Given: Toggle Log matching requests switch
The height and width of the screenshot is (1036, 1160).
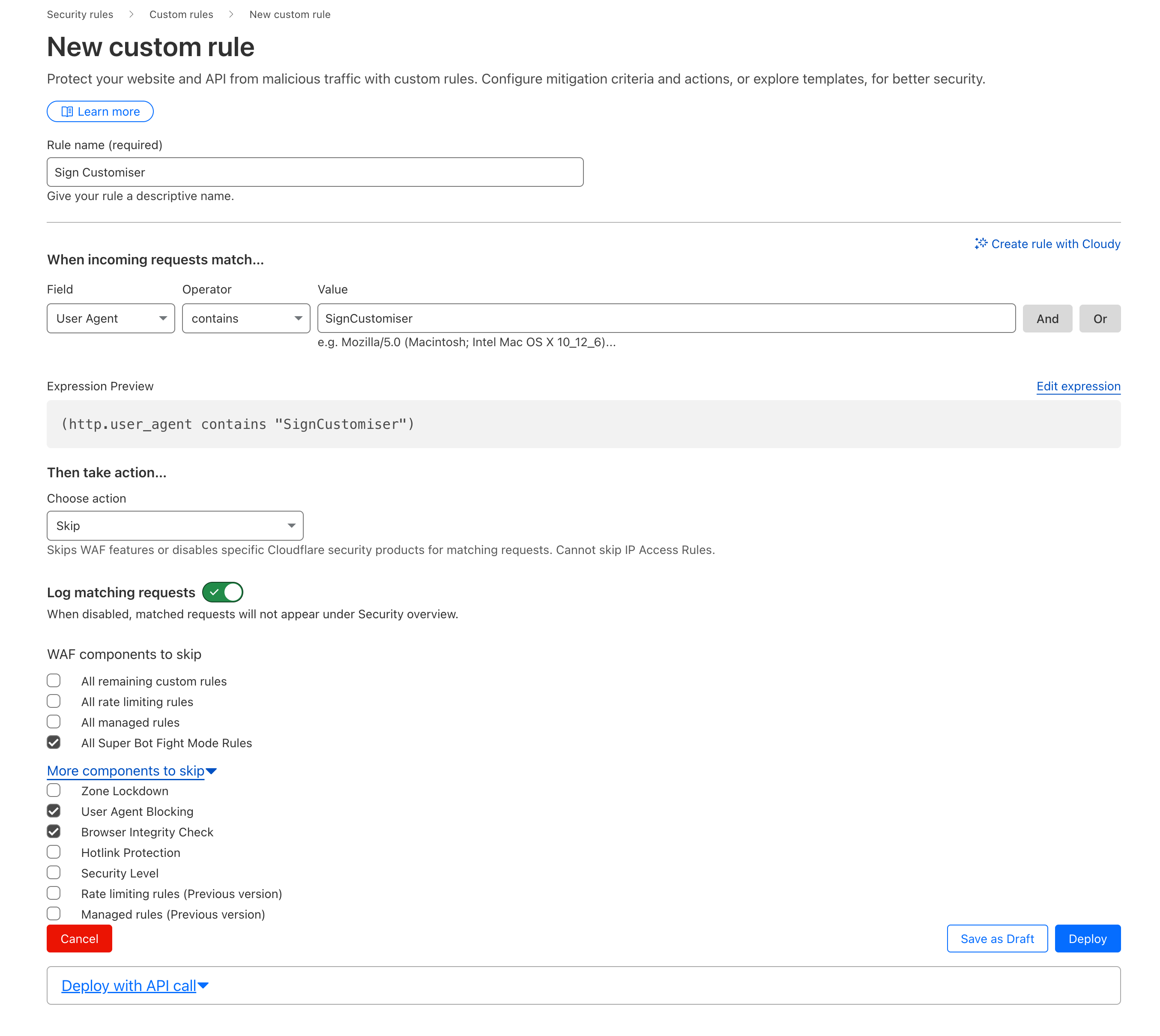Looking at the screenshot, I should point(223,592).
